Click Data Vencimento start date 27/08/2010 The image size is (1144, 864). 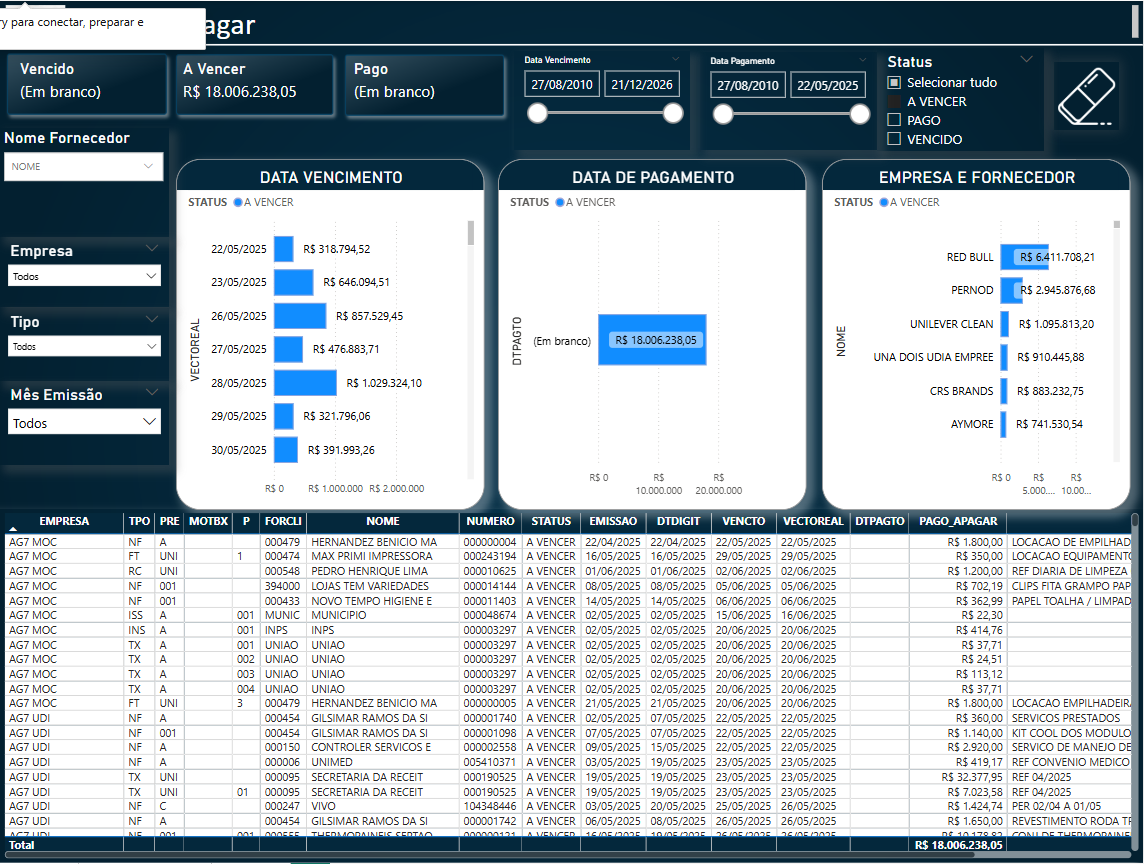pyautogui.click(x=562, y=85)
